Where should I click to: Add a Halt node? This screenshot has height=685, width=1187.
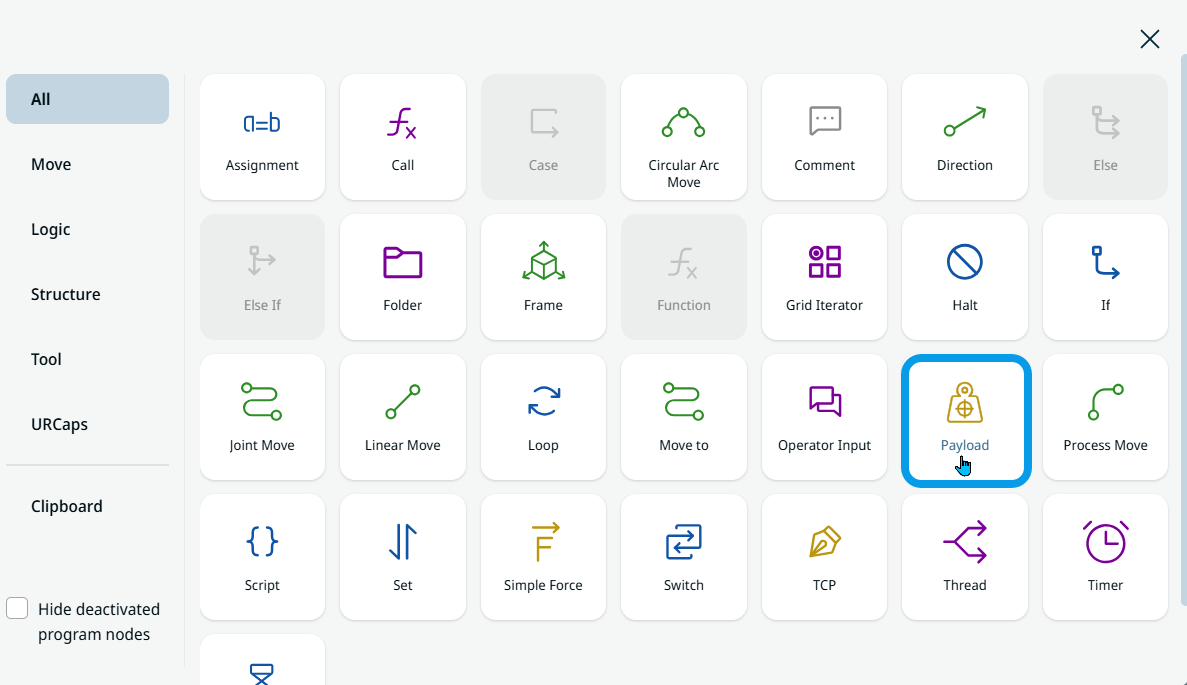tap(964, 277)
